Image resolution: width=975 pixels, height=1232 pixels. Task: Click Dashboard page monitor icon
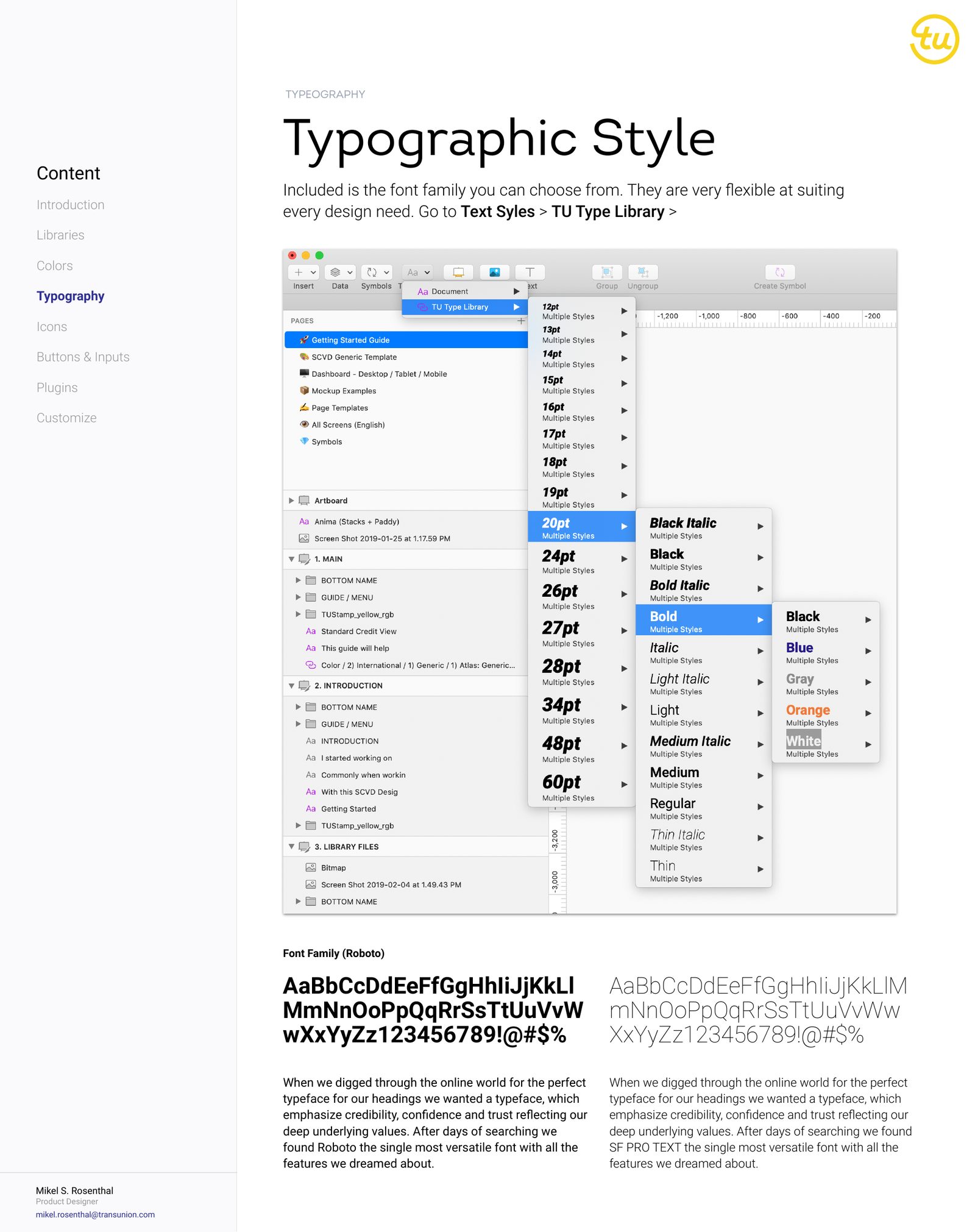(x=304, y=374)
